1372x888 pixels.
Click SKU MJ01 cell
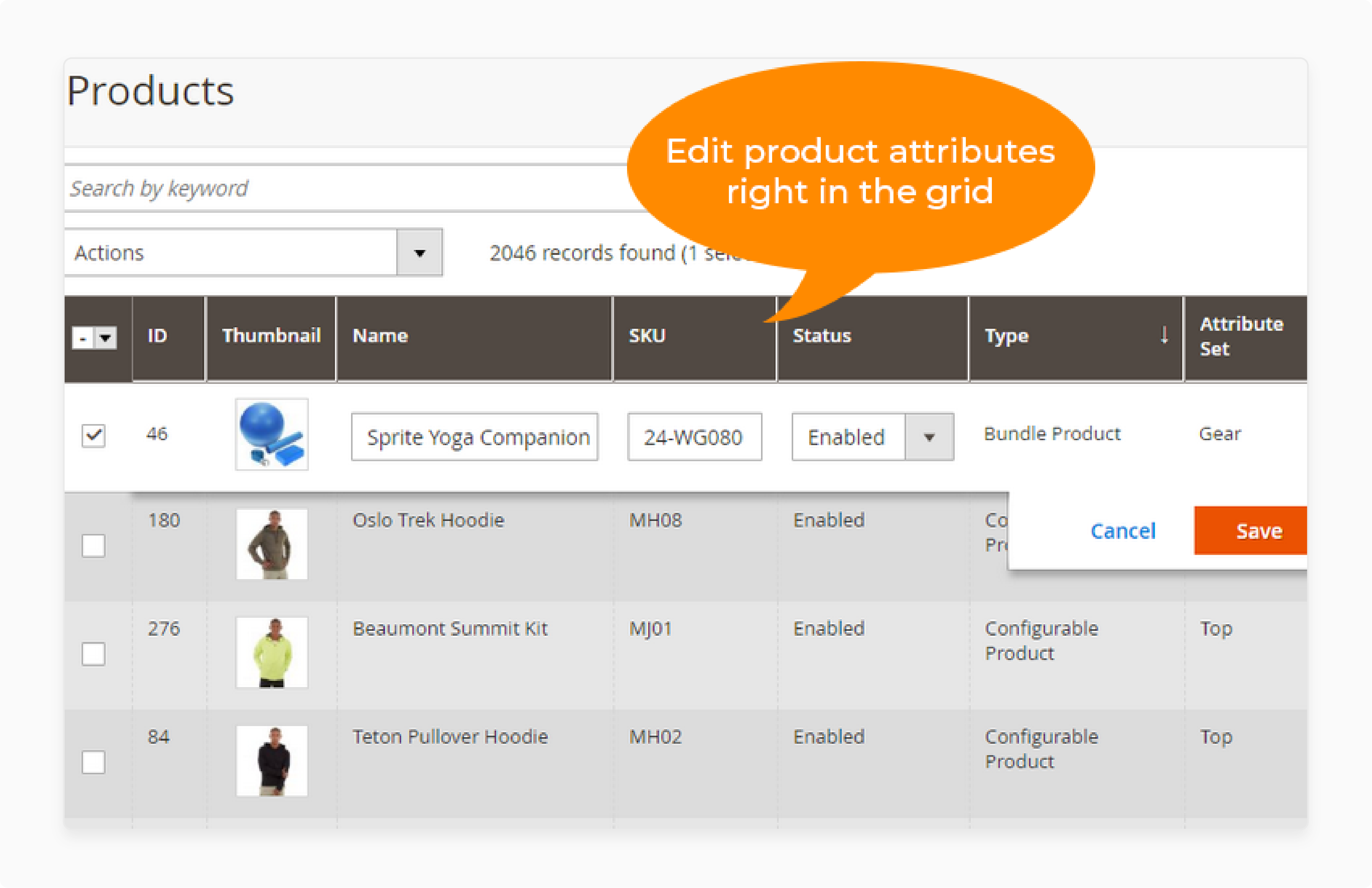(x=650, y=628)
